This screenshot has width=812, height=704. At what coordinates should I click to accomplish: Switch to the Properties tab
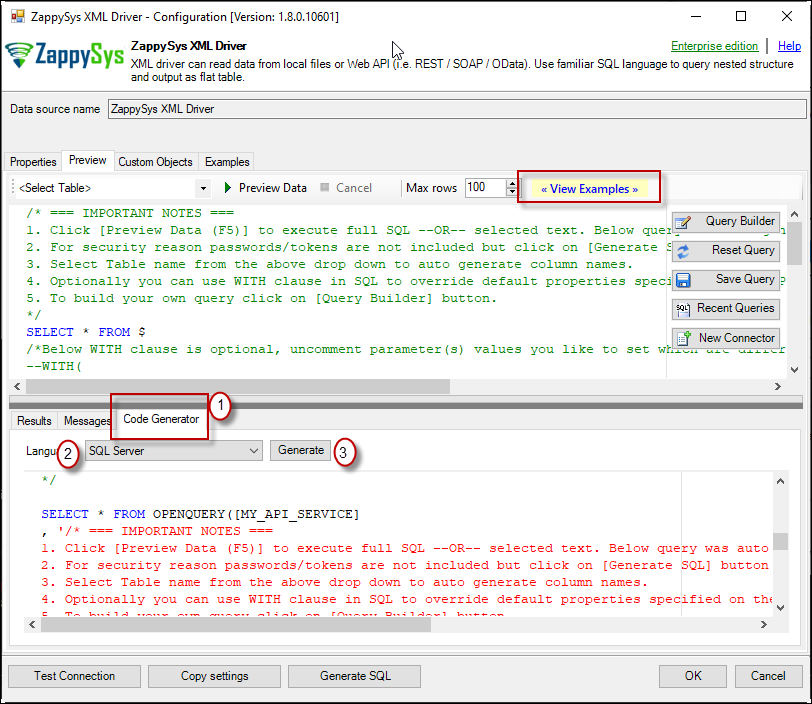(x=33, y=162)
